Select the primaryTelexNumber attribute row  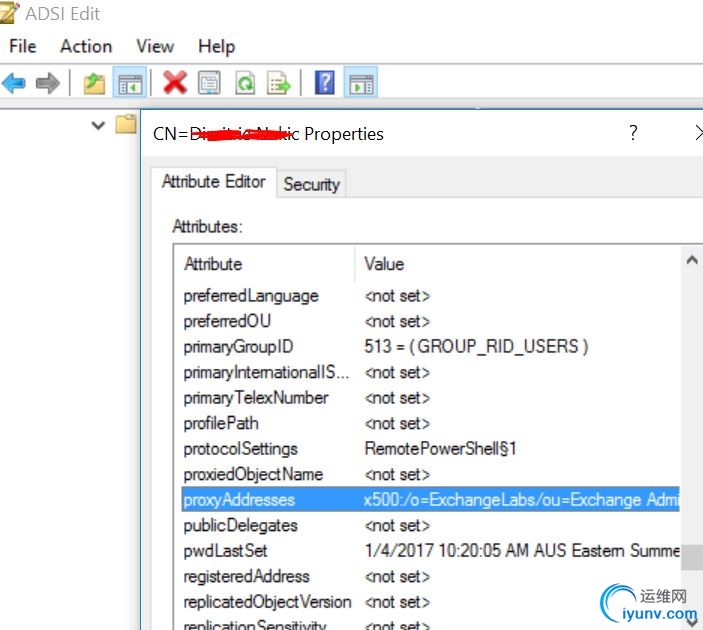click(x=430, y=398)
